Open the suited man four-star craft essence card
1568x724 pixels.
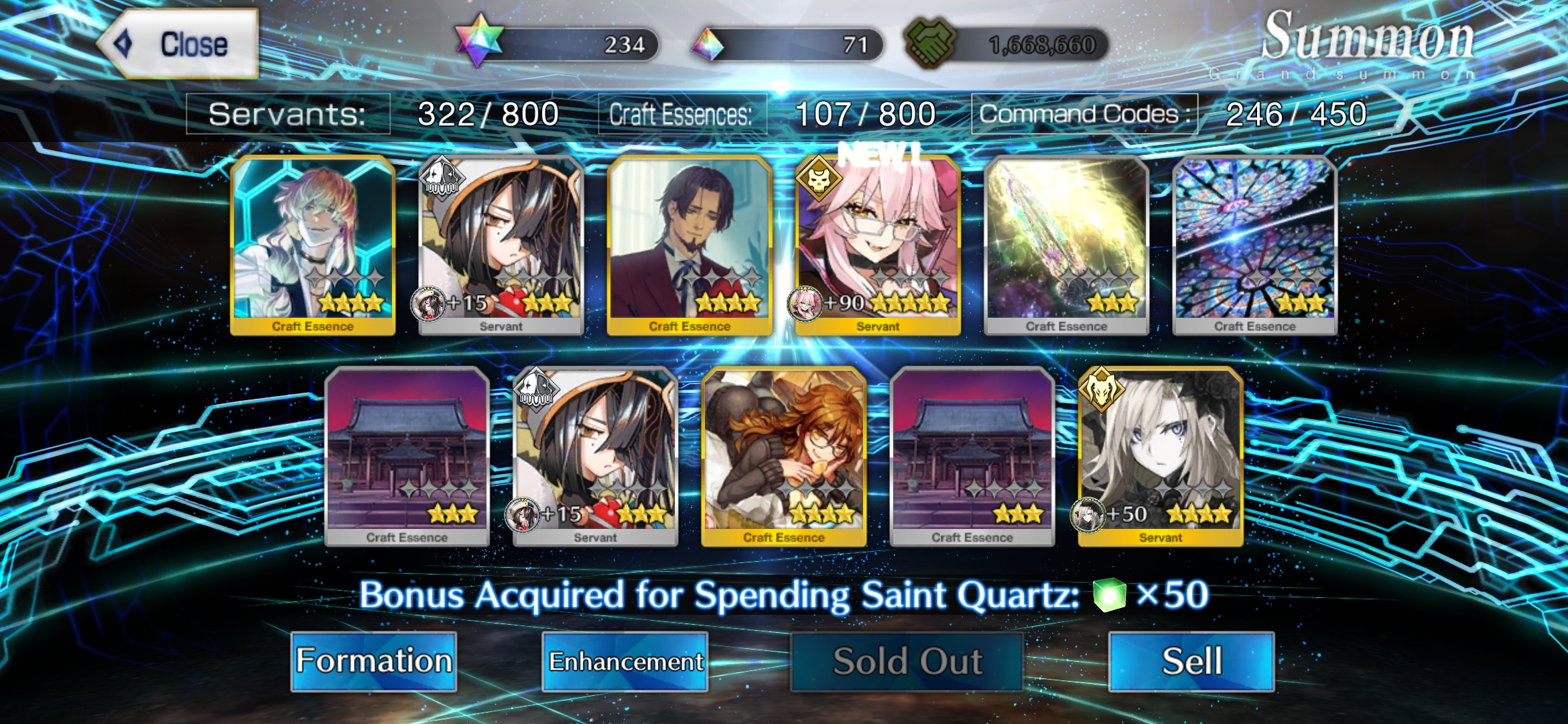pyautogui.click(x=690, y=245)
